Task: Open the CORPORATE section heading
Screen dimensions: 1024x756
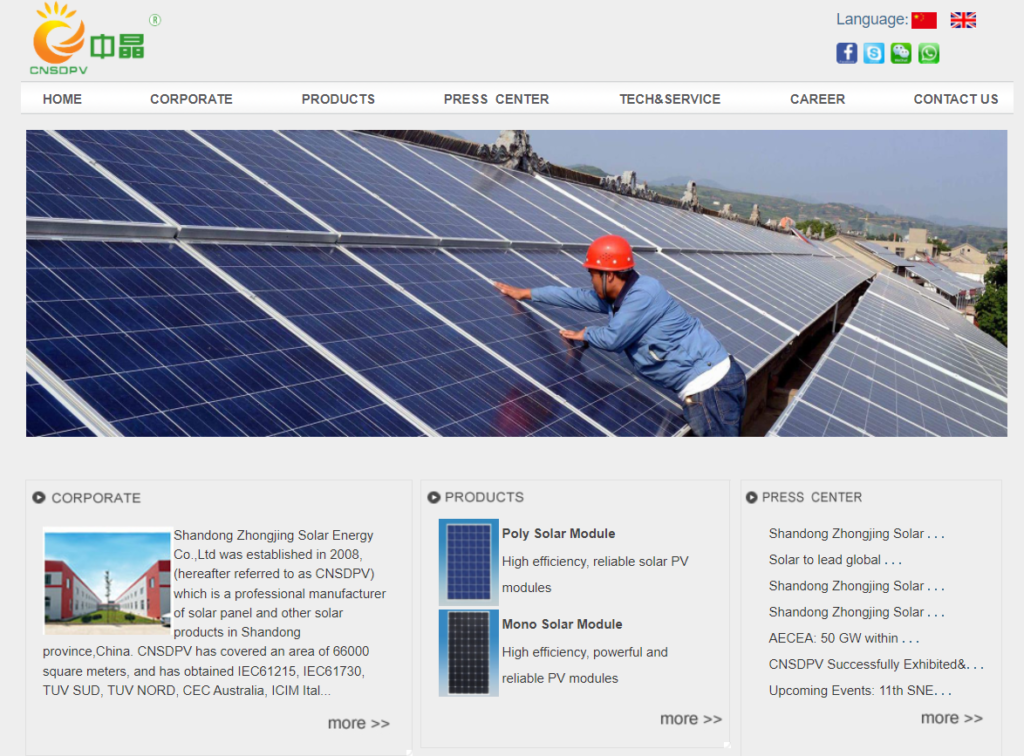Action: click(96, 498)
